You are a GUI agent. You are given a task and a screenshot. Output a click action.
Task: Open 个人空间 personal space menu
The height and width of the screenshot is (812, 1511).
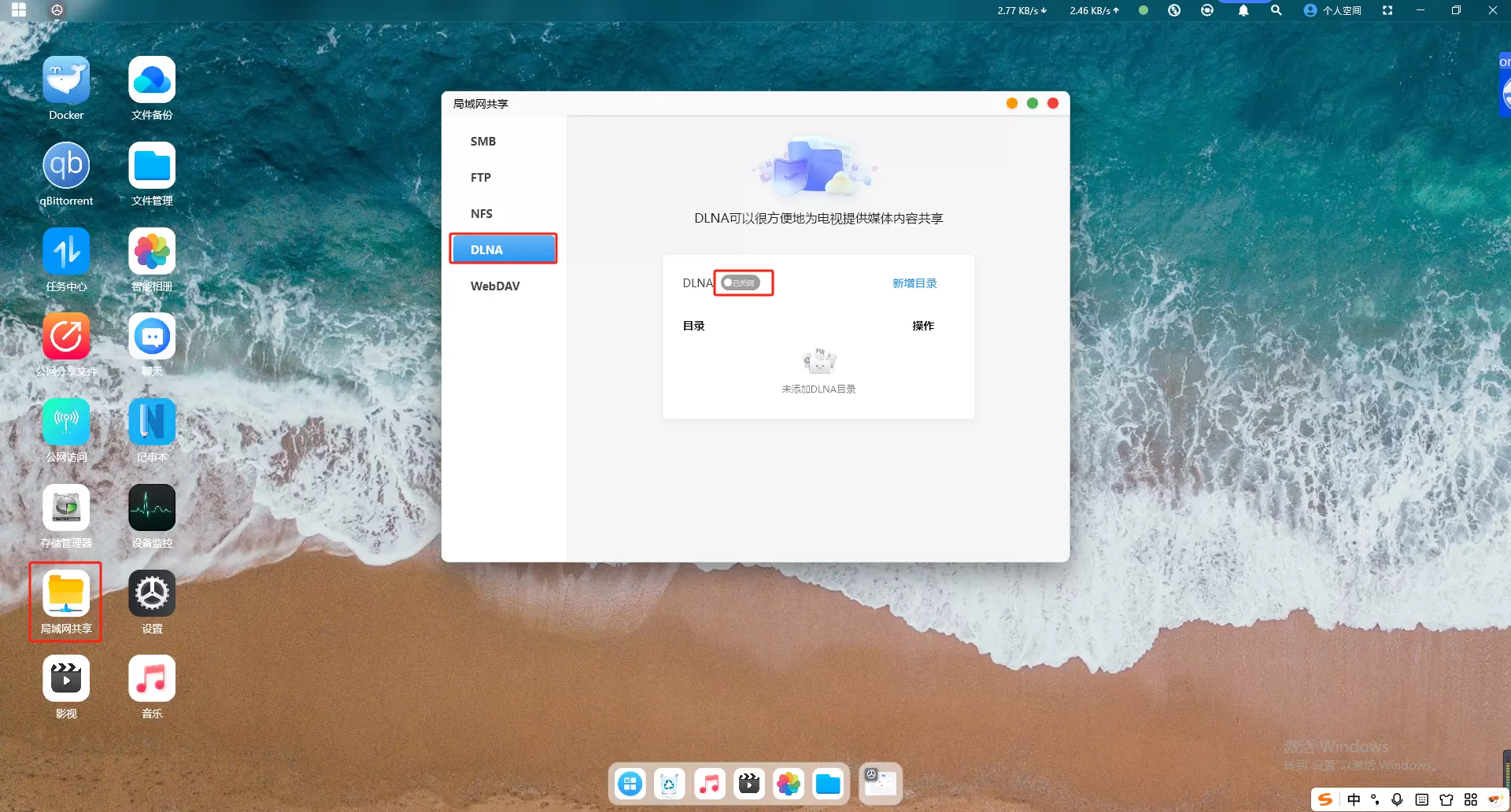pyautogui.click(x=1332, y=10)
